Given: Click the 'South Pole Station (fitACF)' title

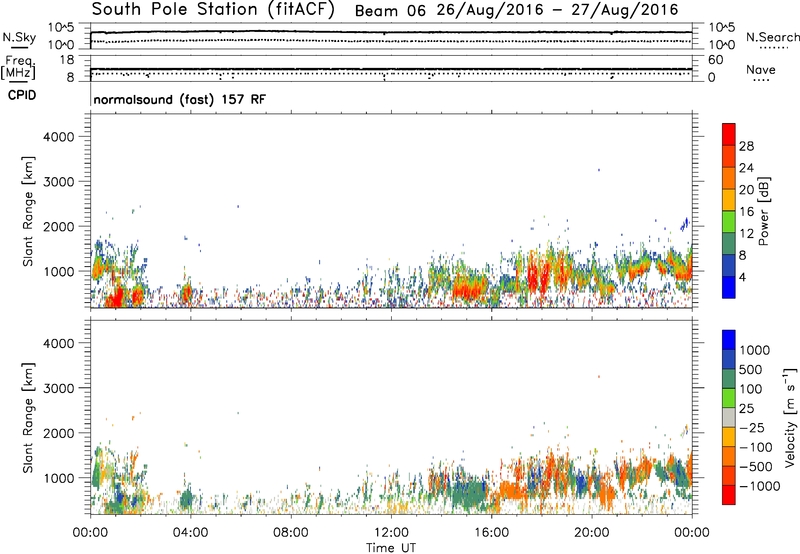Looking at the screenshot, I should 213,10.
